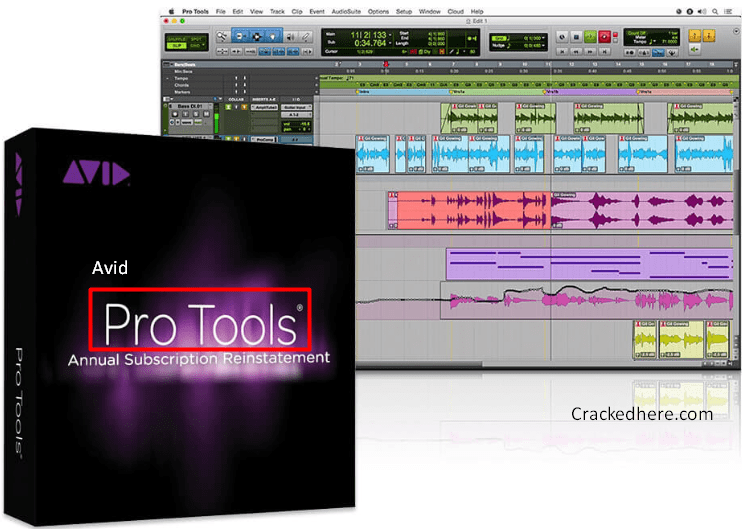The width and height of the screenshot is (742, 529).
Task: Click the Rewind transport button
Action: pyautogui.click(x=576, y=51)
